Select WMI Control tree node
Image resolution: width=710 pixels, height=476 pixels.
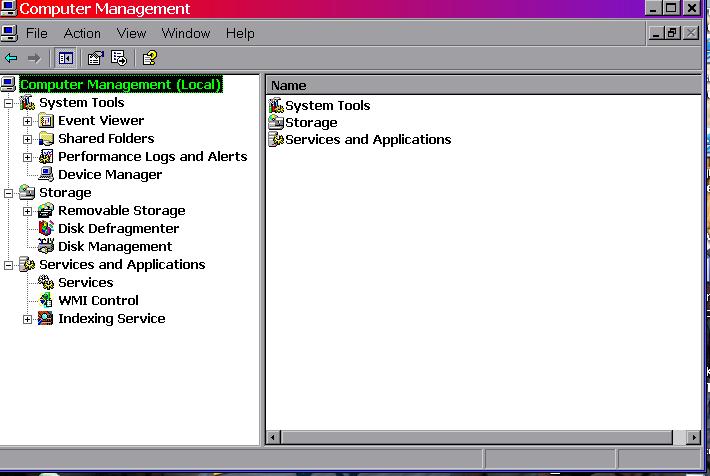pos(98,301)
